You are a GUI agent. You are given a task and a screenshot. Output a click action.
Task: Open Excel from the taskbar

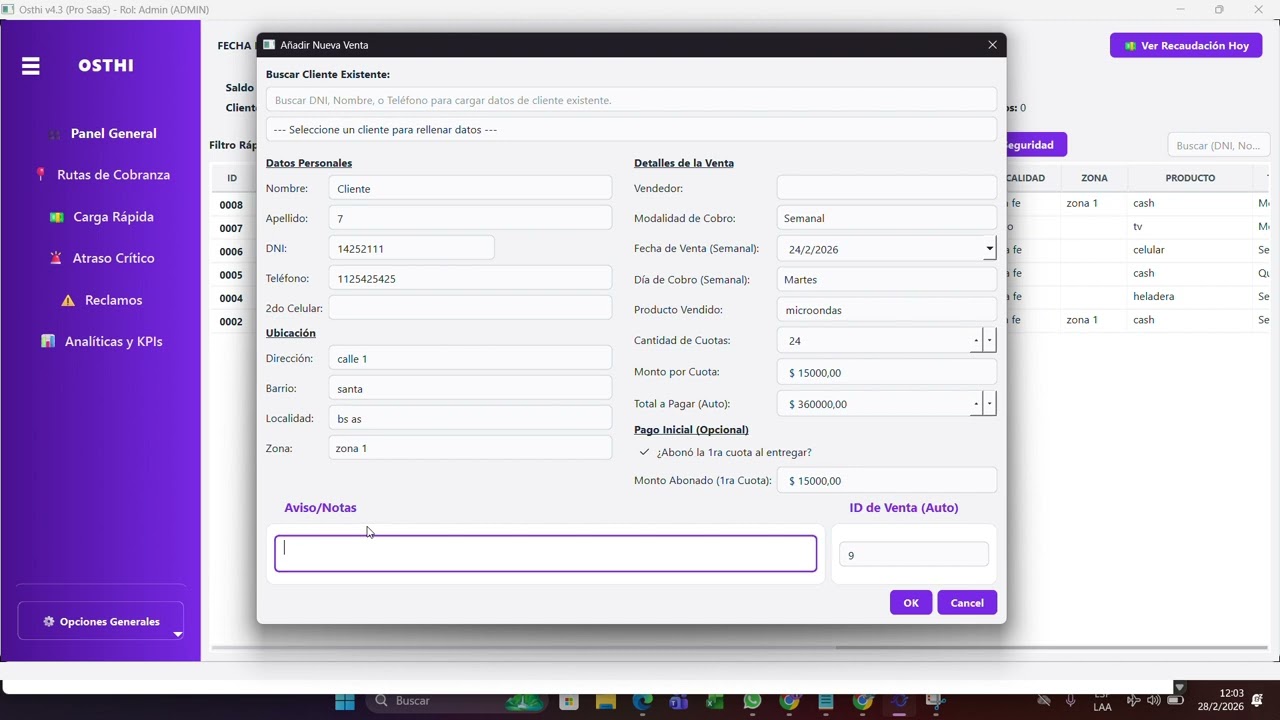(x=715, y=702)
